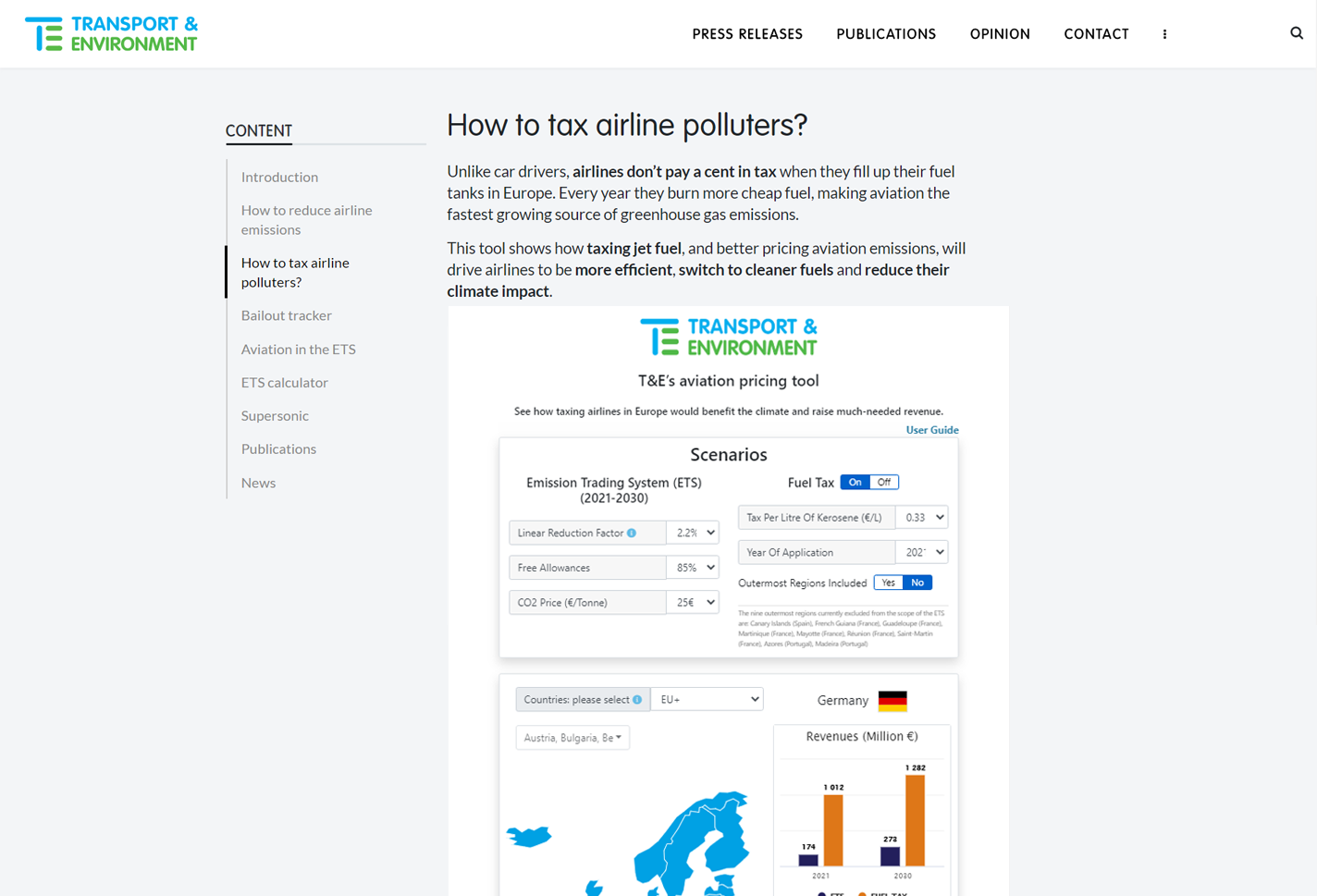Set Outermost Regions Included to No

coord(917,583)
